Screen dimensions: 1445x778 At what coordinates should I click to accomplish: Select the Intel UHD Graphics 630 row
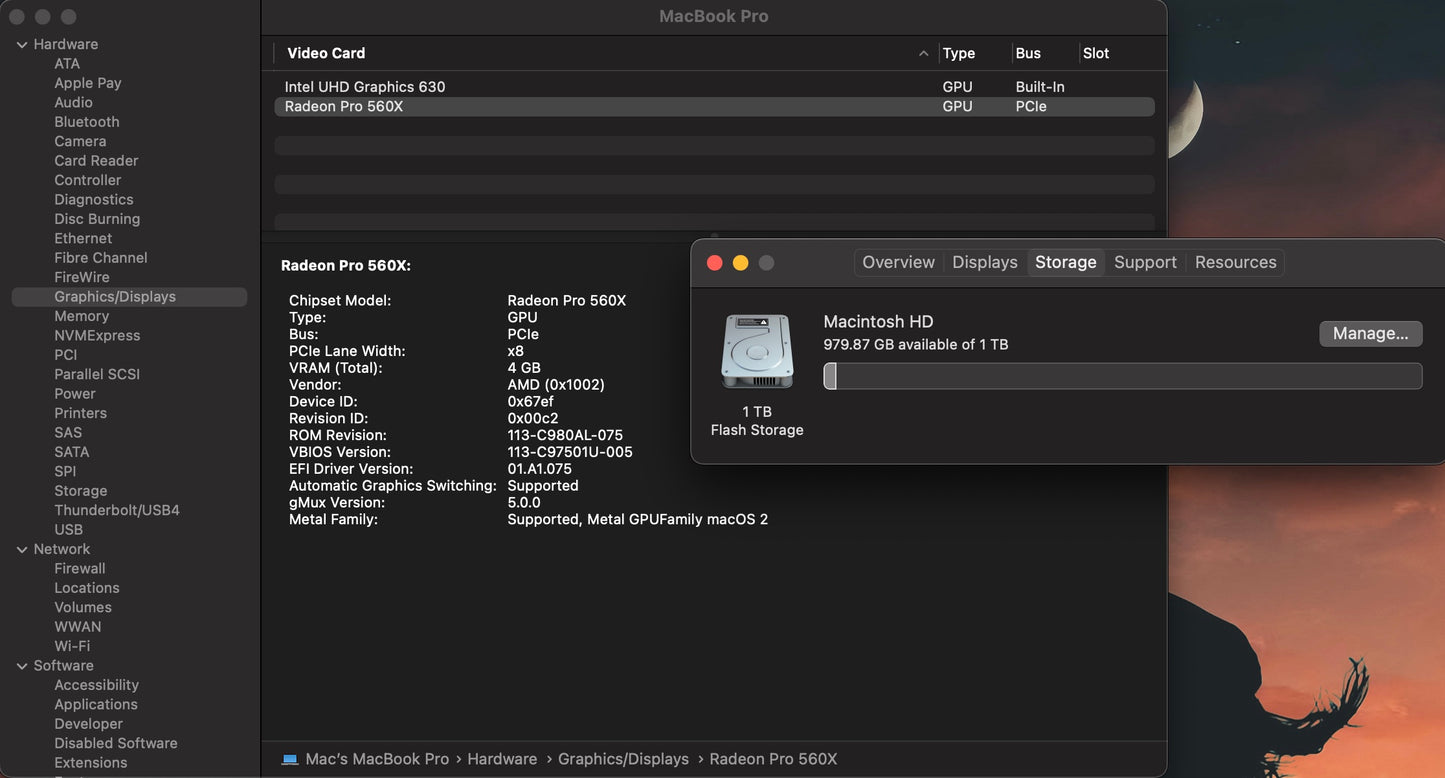pyautogui.click(x=365, y=87)
